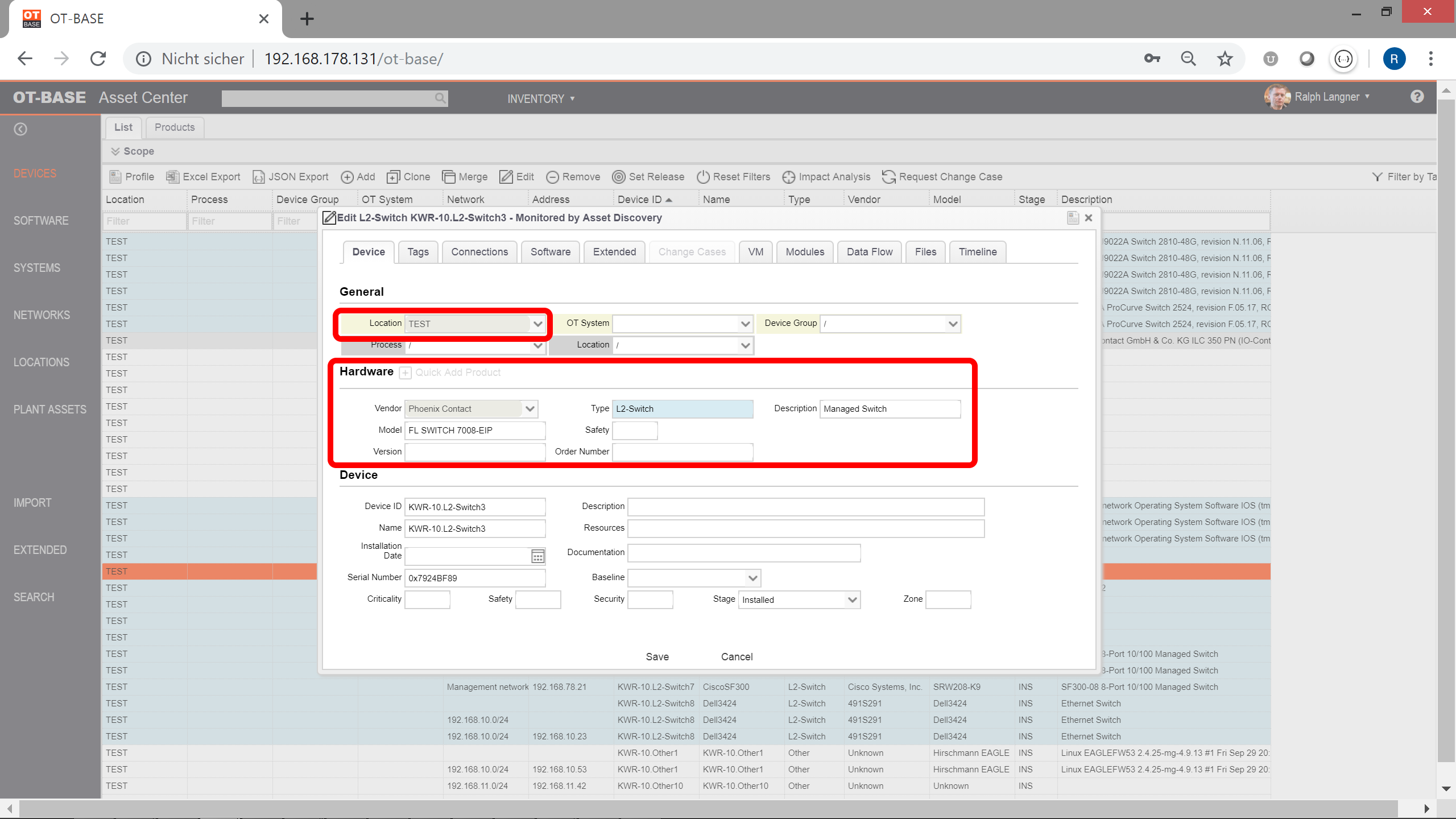Switch to the Modules tab
The width and height of the screenshot is (1456, 819).
click(x=805, y=252)
